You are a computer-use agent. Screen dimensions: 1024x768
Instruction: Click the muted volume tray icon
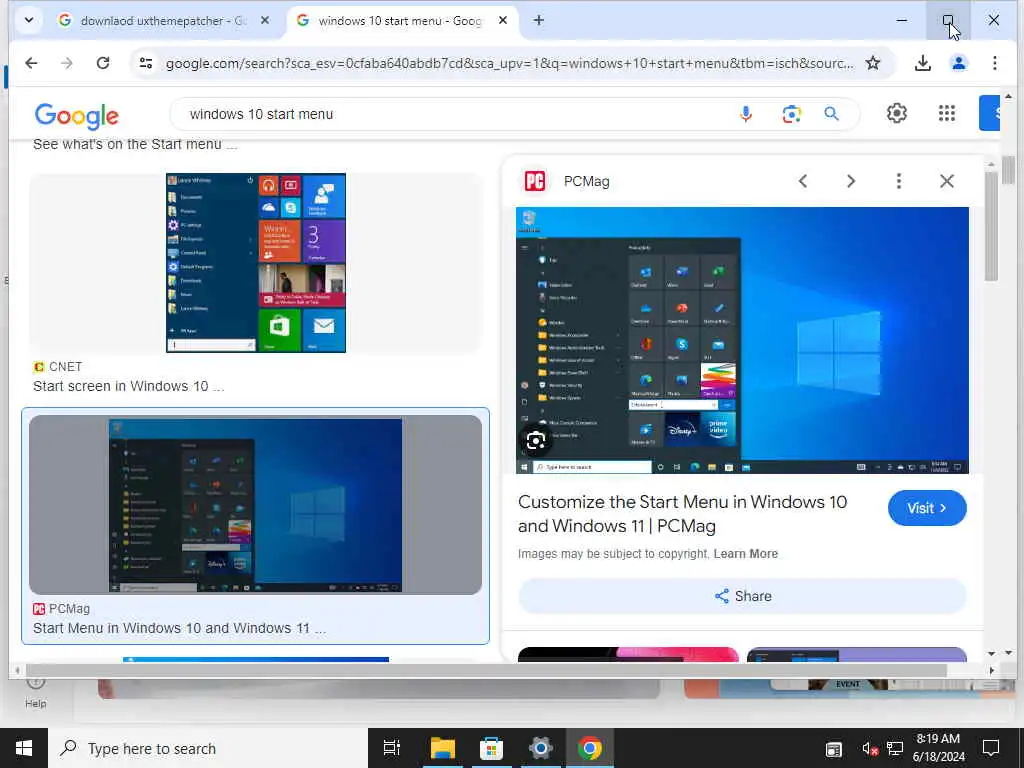[870, 749]
